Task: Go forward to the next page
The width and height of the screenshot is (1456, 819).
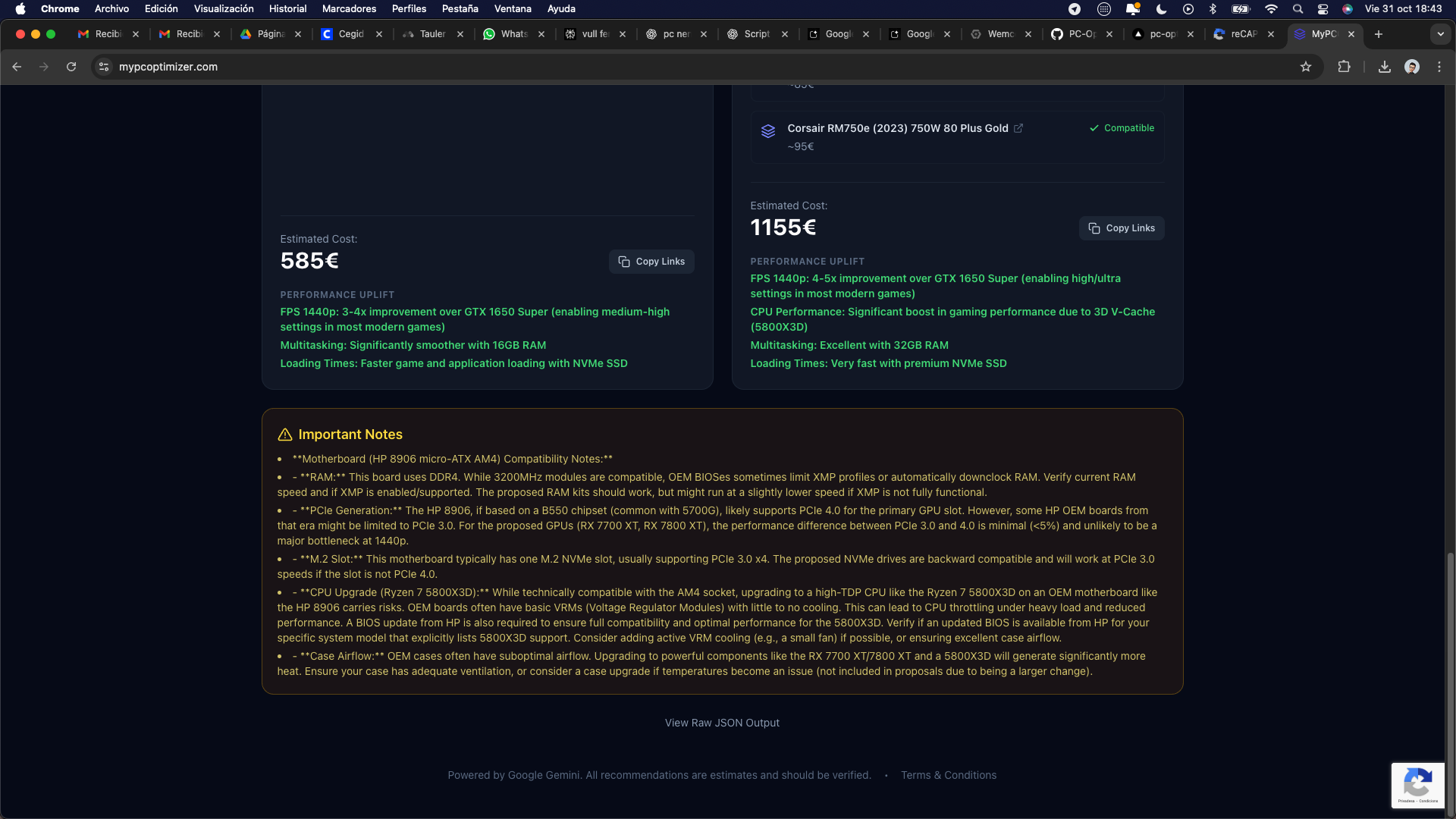Action: (44, 67)
